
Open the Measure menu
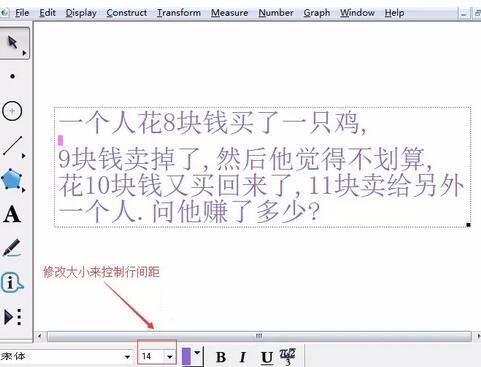pos(229,13)
